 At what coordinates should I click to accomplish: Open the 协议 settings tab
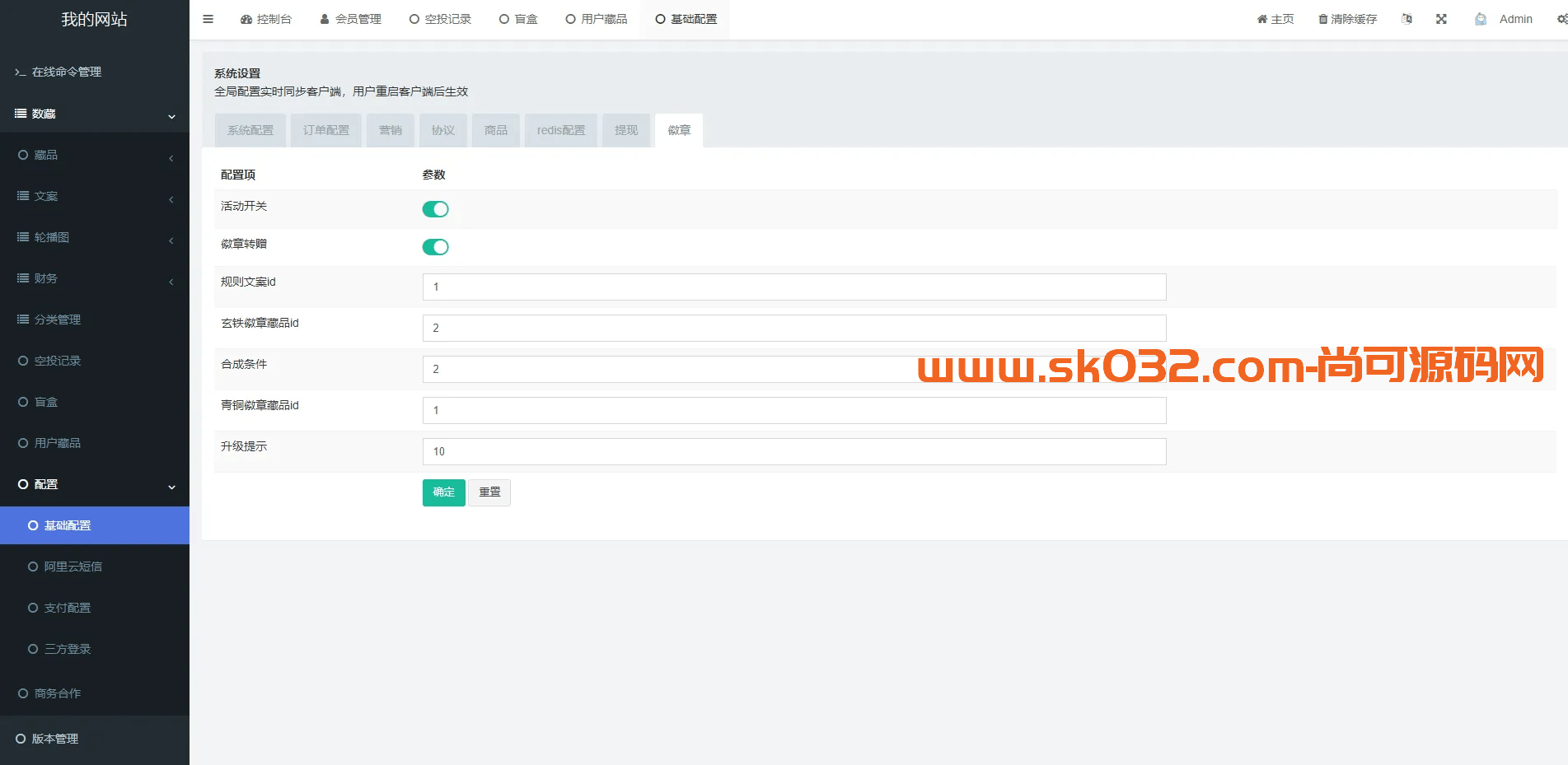tap(443, 130)
